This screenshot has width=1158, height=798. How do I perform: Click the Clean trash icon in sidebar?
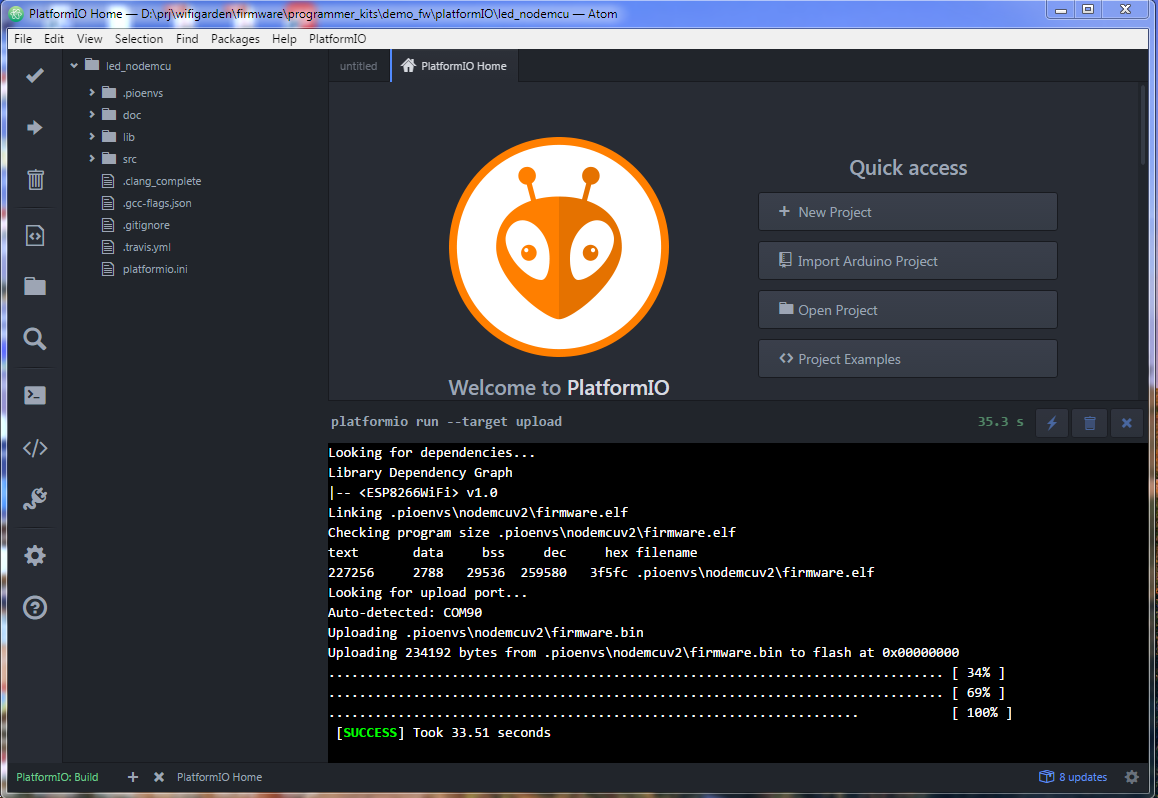(35, 179)
